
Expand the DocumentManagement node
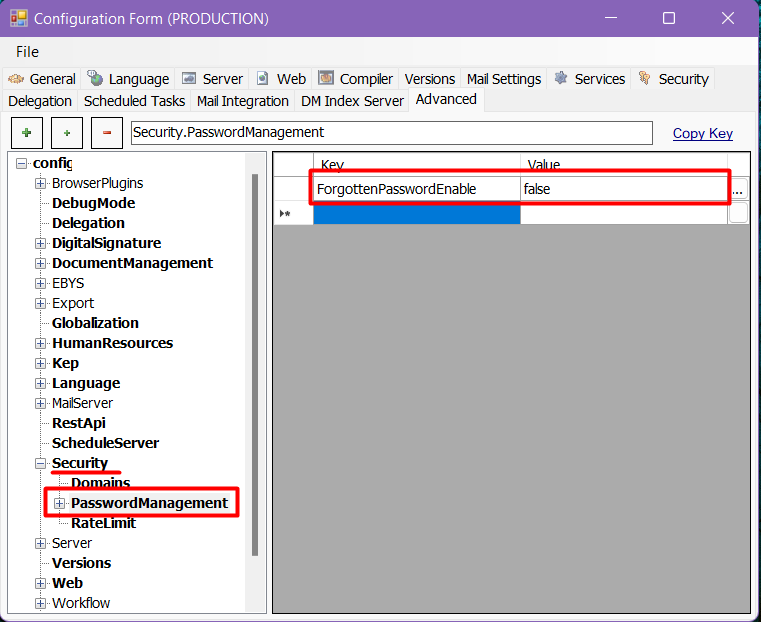pyautogui.click(x=41, y=263)
